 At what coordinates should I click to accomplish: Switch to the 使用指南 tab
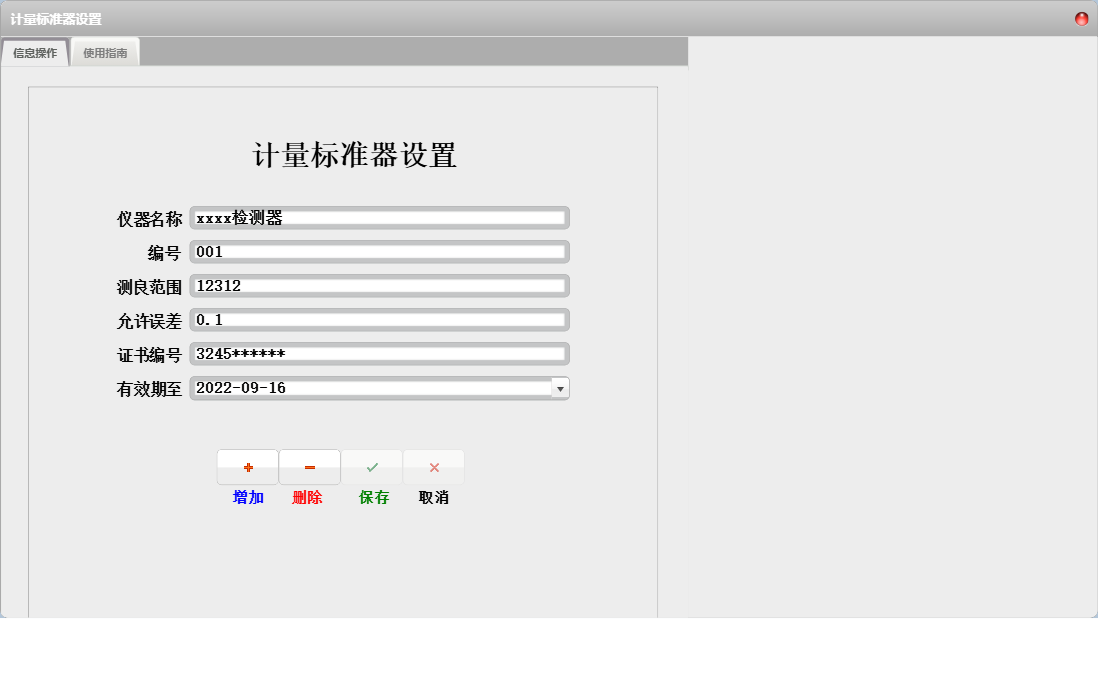tap(105, 52)
